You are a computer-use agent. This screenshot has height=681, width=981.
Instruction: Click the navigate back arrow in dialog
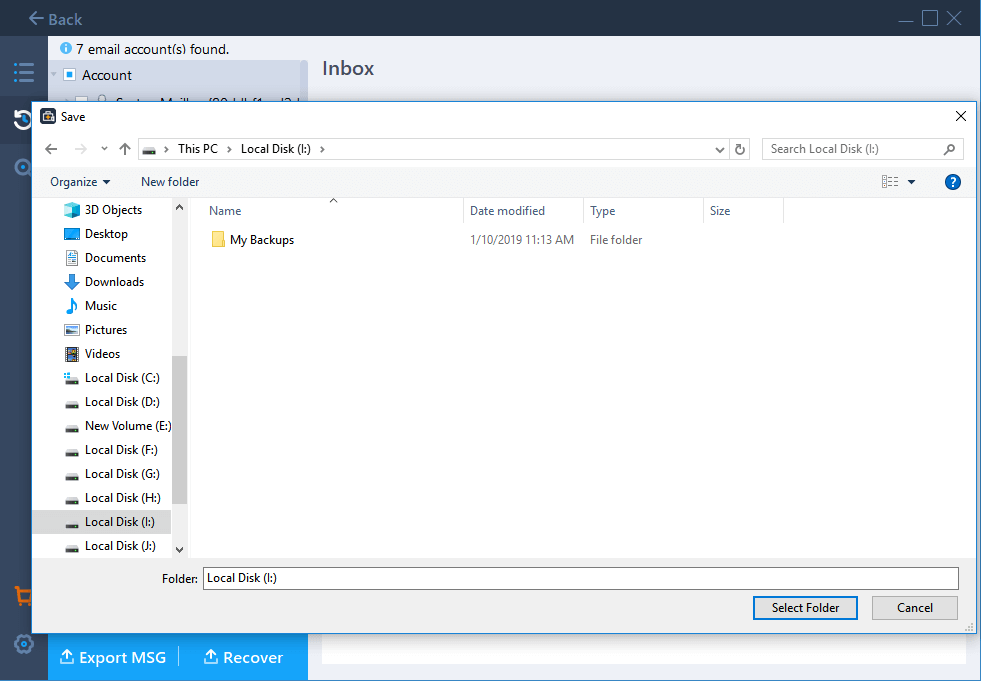52,149
